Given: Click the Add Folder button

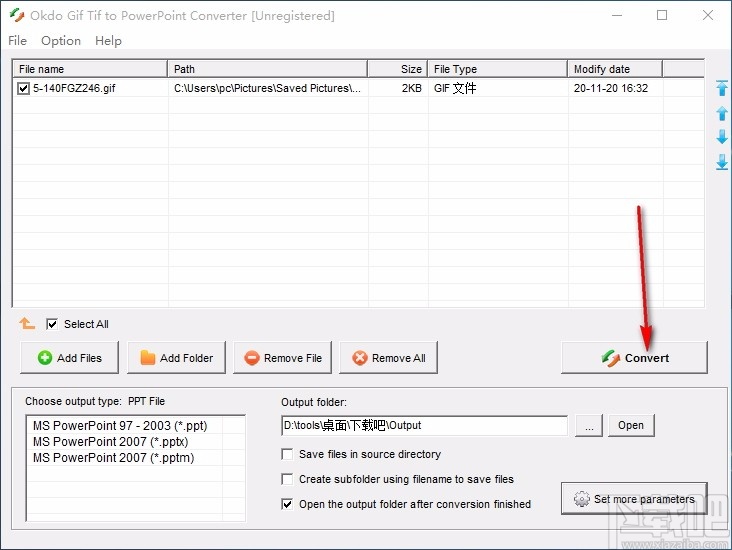Looking at the screenshot, I should 176,358.
